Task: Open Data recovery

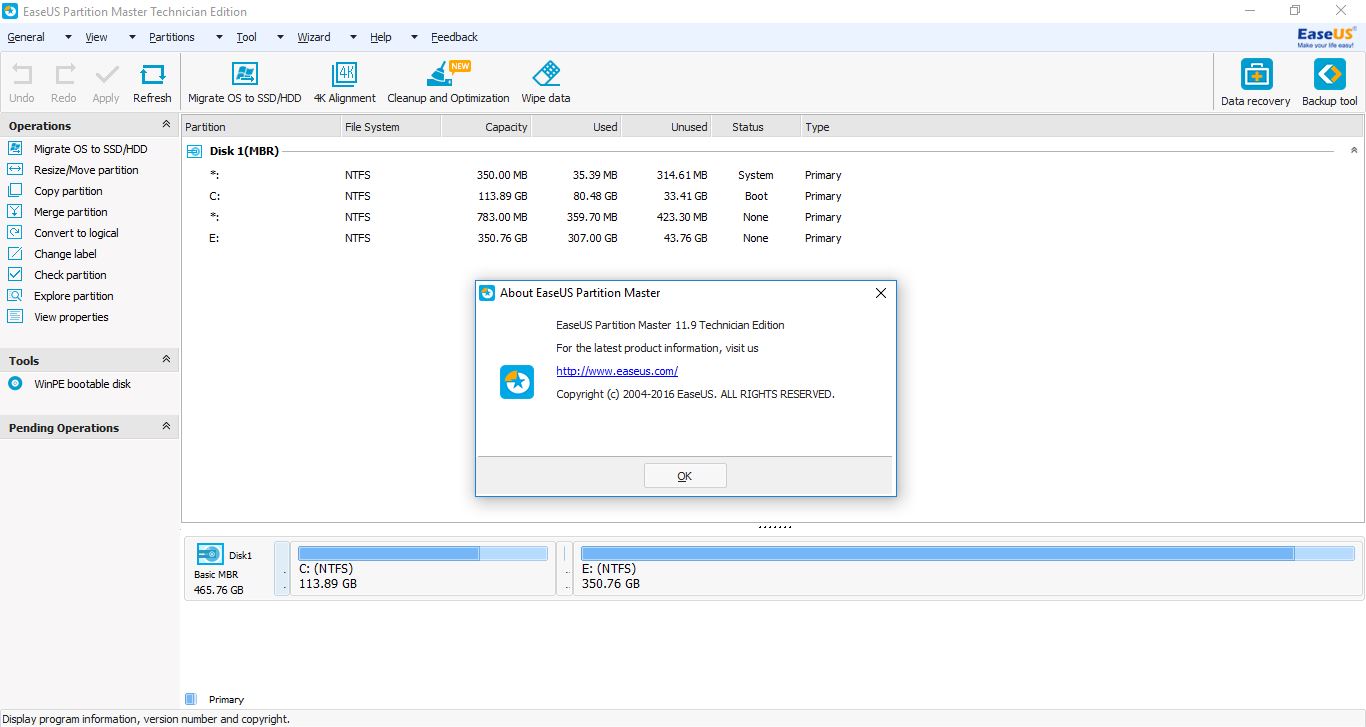Action: 1256,83
